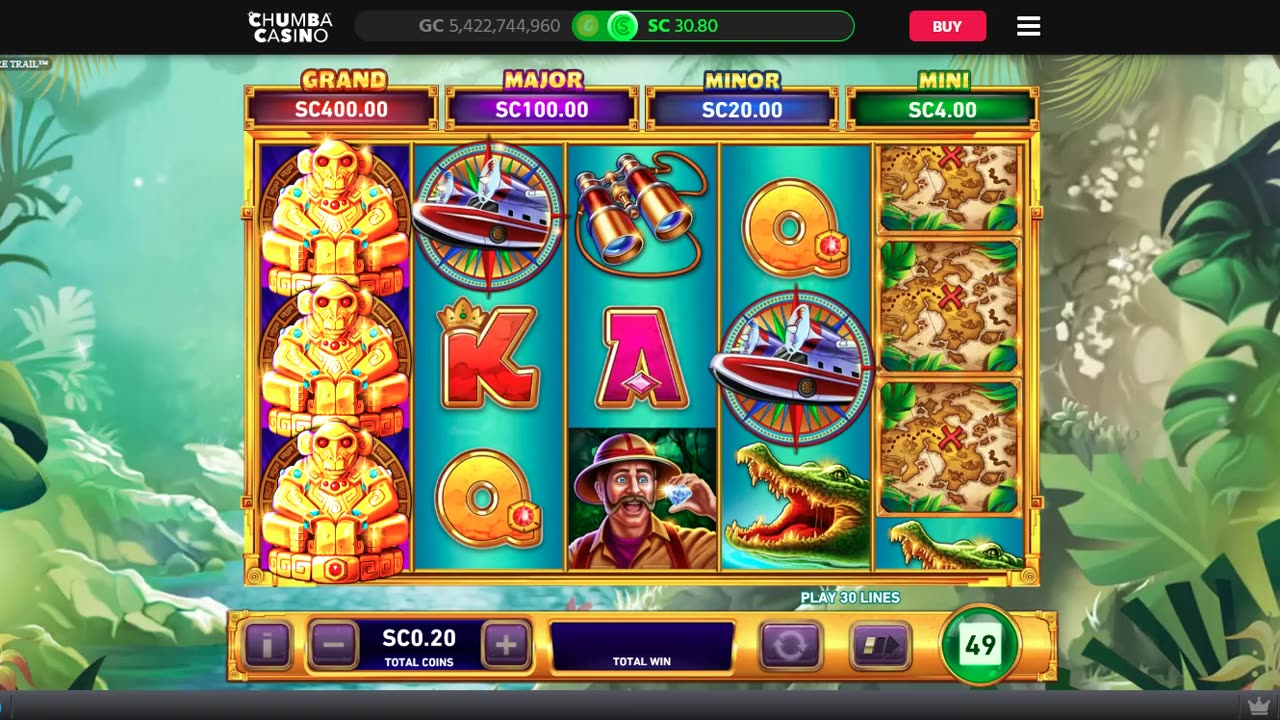1280x720 pixels.
Task: Click the explorer holding diamond symbol
Action: [x=642, y=498]
